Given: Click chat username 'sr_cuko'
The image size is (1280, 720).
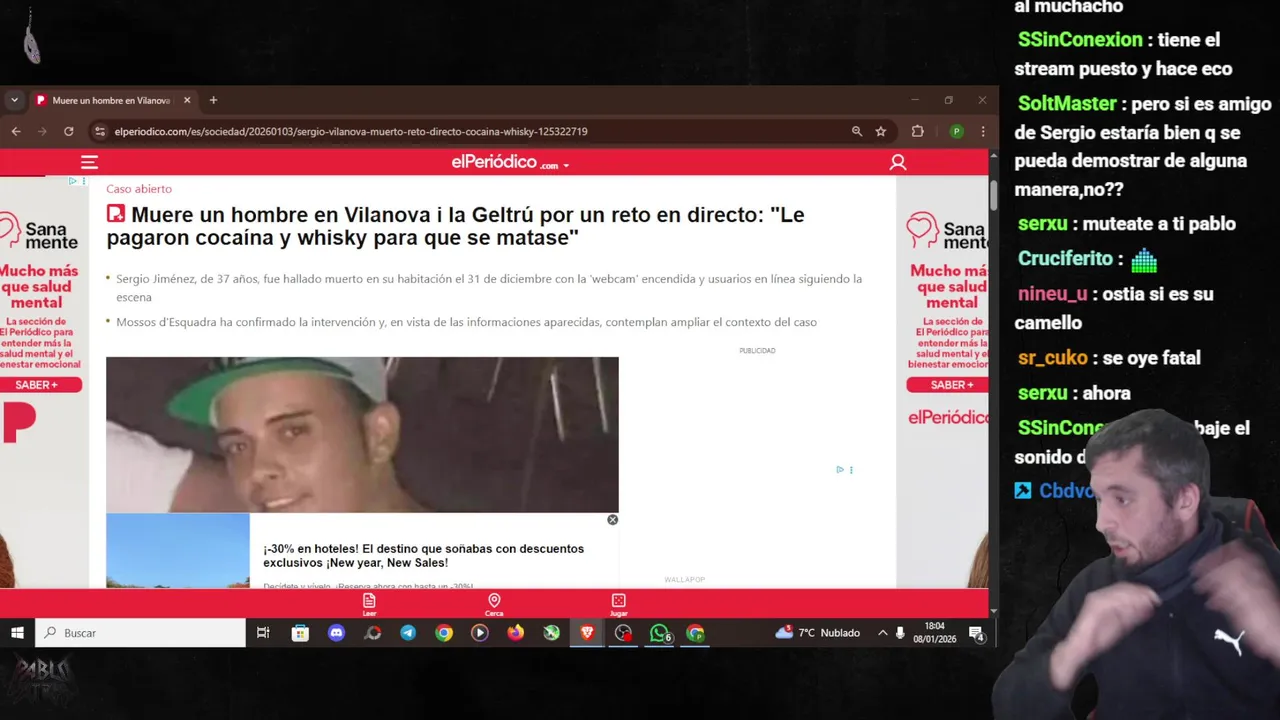Looking at the screenshot, I should click(x=1052, y=358).
